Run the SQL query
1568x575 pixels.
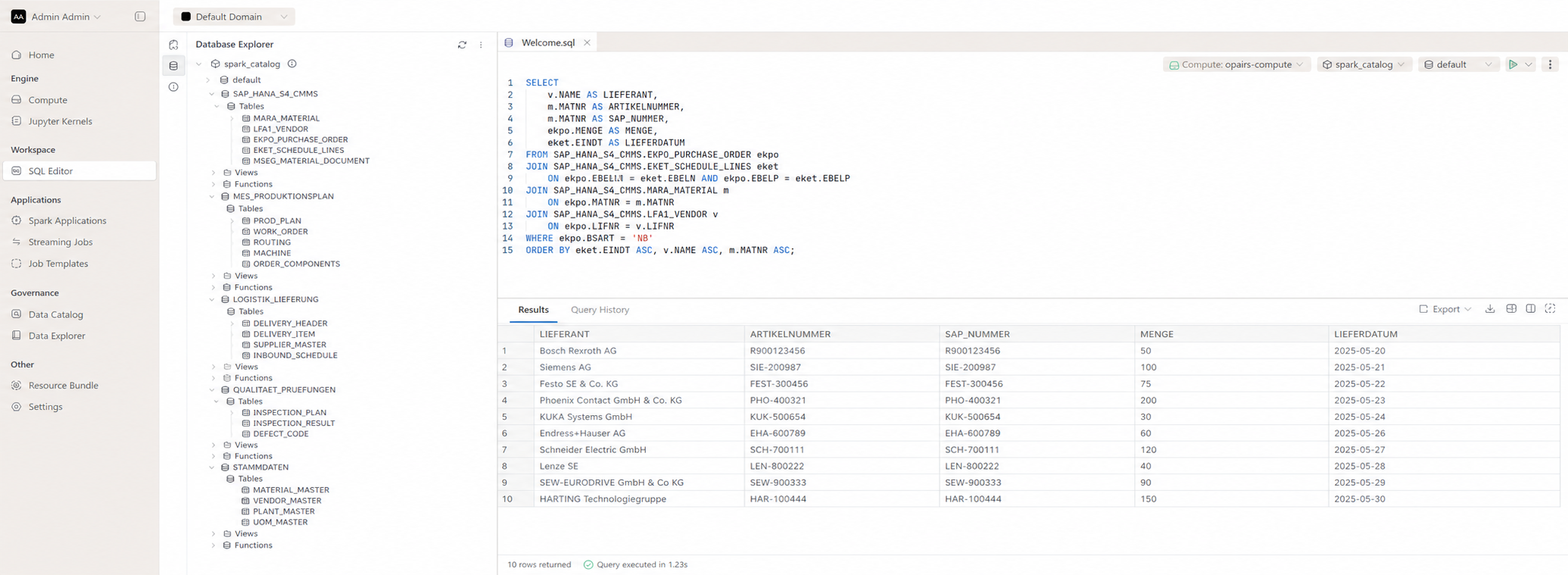1513,64
